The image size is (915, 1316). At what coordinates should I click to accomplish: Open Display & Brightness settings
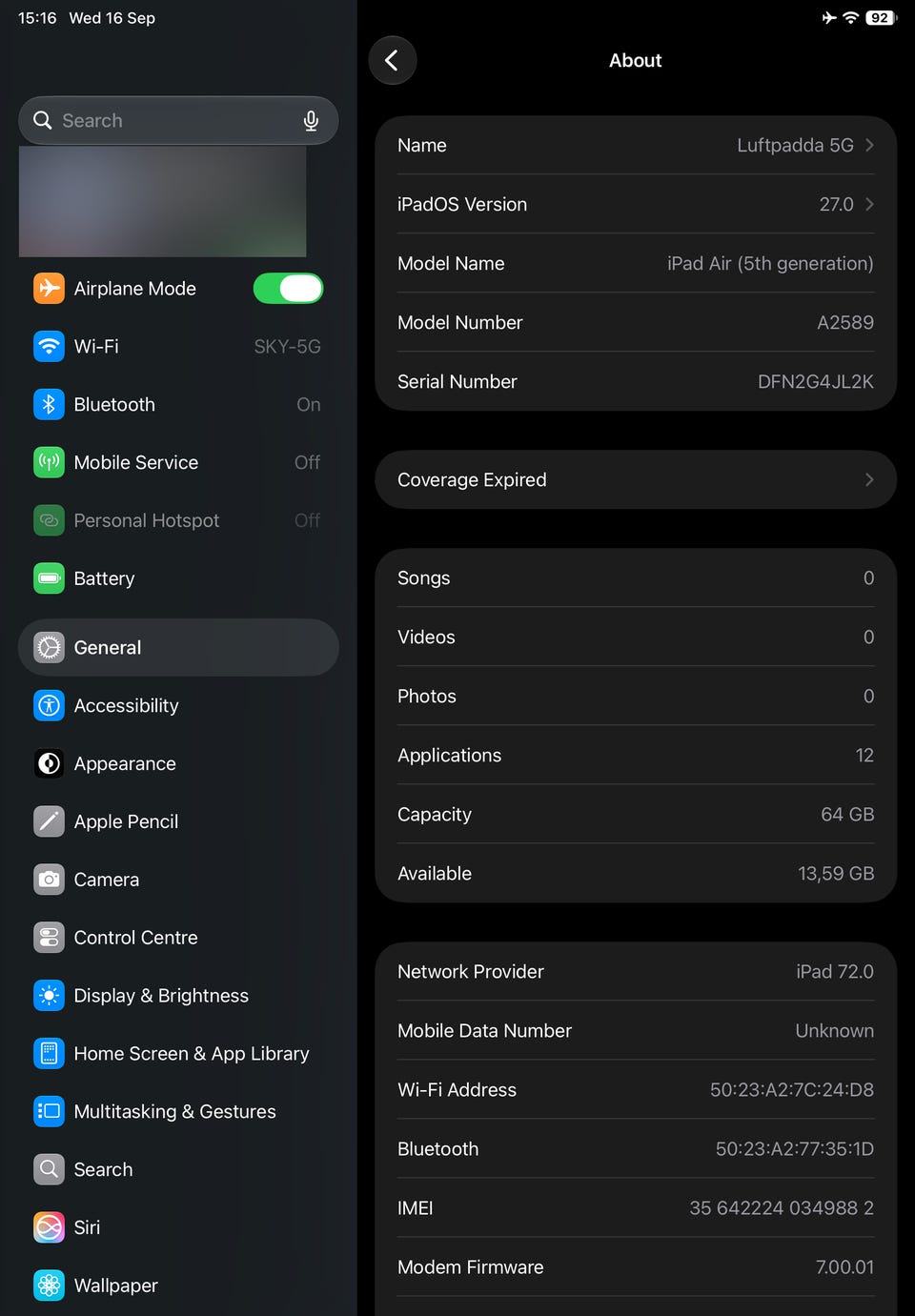click(178, 996)
